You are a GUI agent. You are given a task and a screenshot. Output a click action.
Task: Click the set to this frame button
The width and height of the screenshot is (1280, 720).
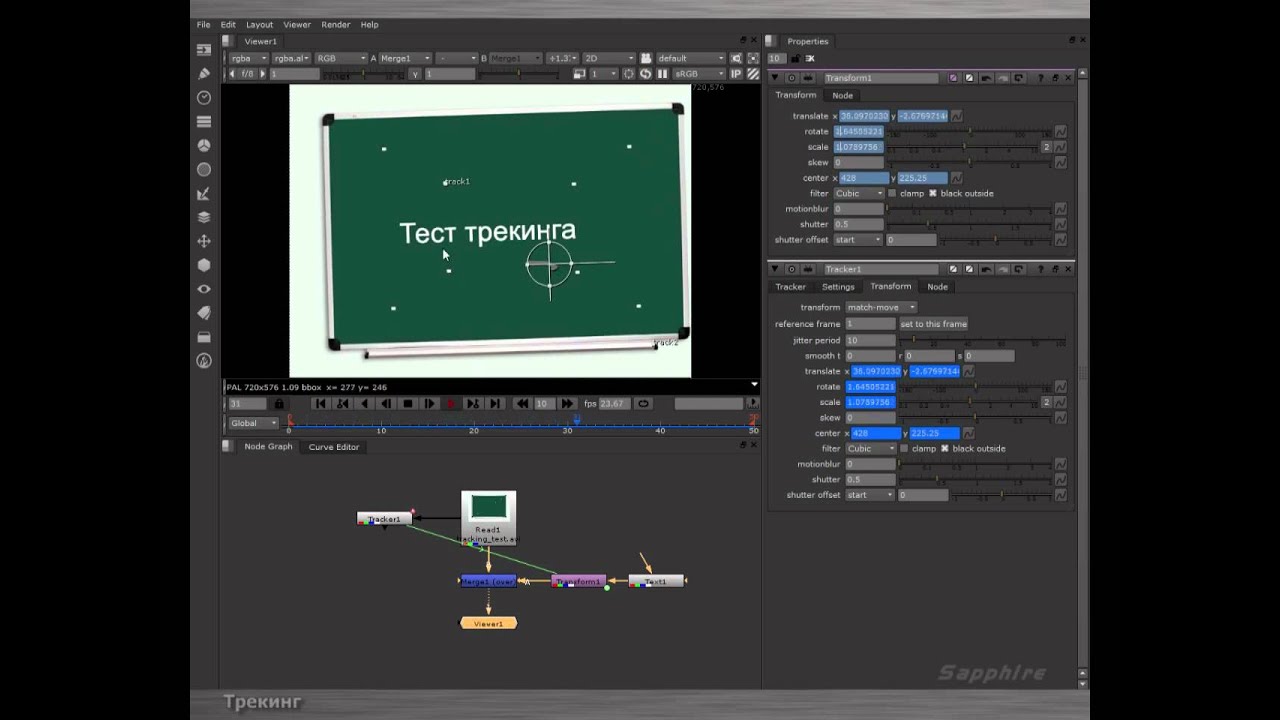point(933,324)
